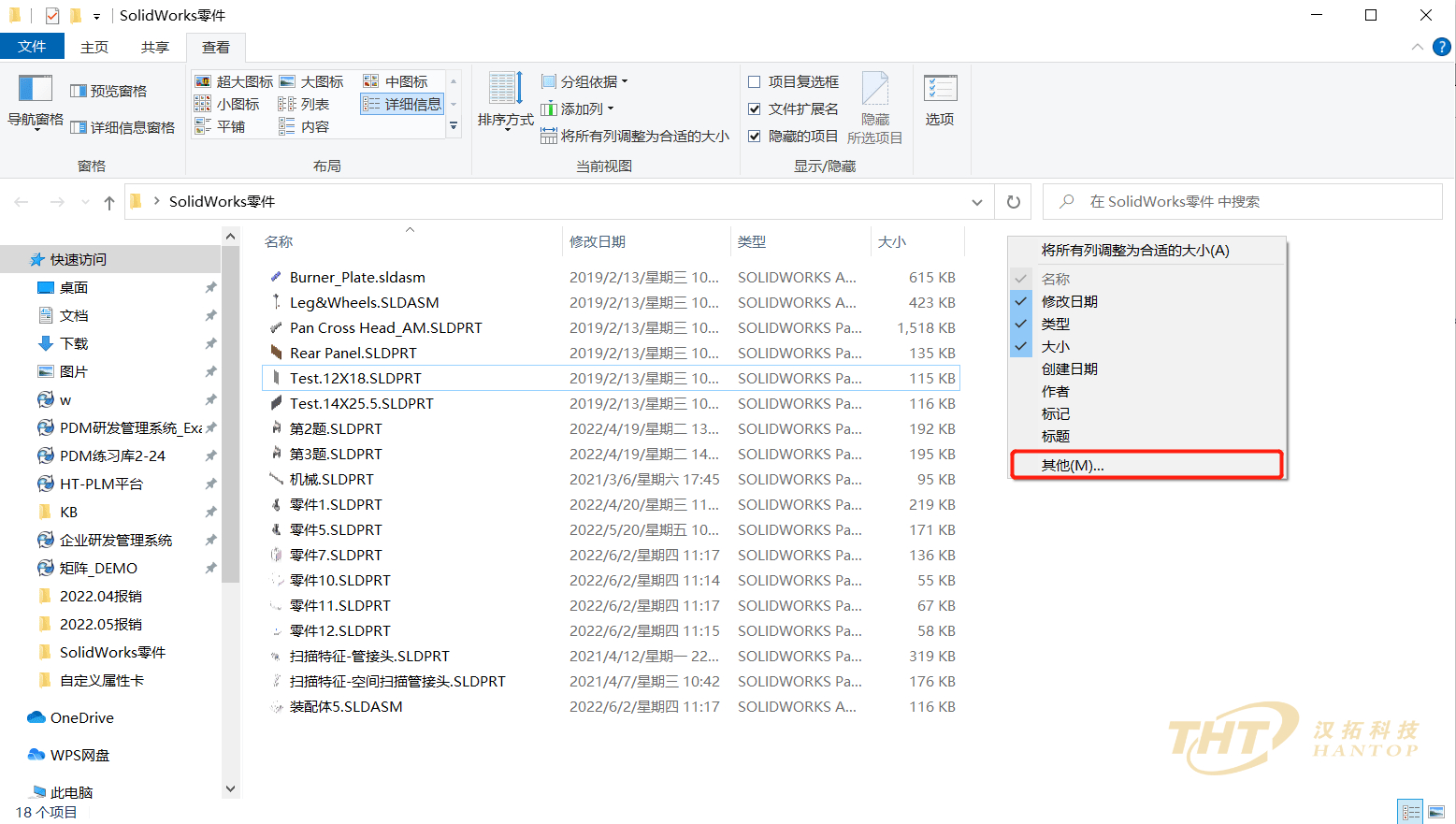Expand path chevron before SolidWorks零件
This screenshot has width=1456, height=824.
click(156, 201)
